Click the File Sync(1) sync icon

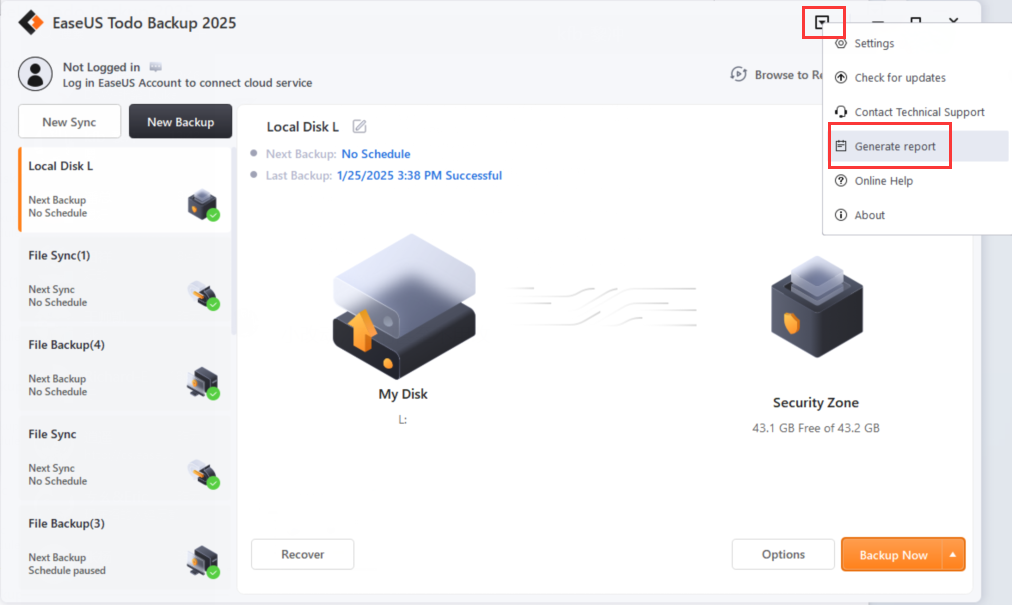tap(203, 294)
